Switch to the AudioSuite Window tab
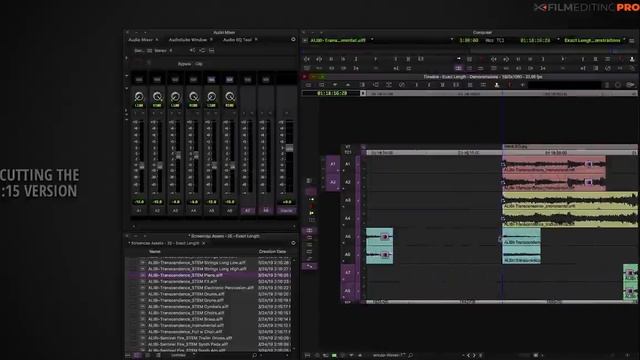Screen dimensions: 640x360 click(187, 40)
